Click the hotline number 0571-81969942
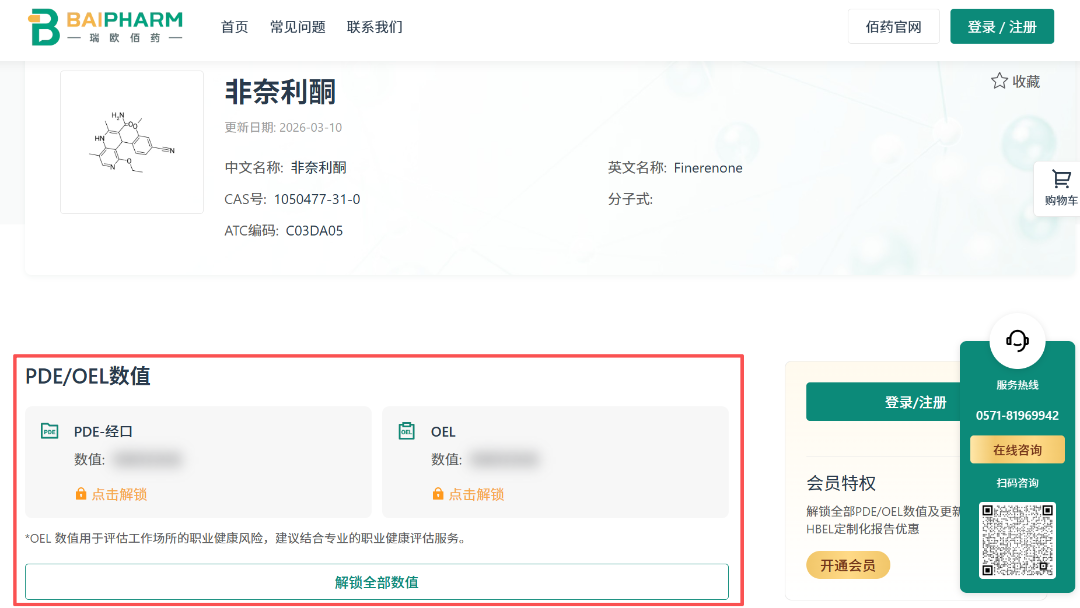1080x608 pixels. [1017, 415]
